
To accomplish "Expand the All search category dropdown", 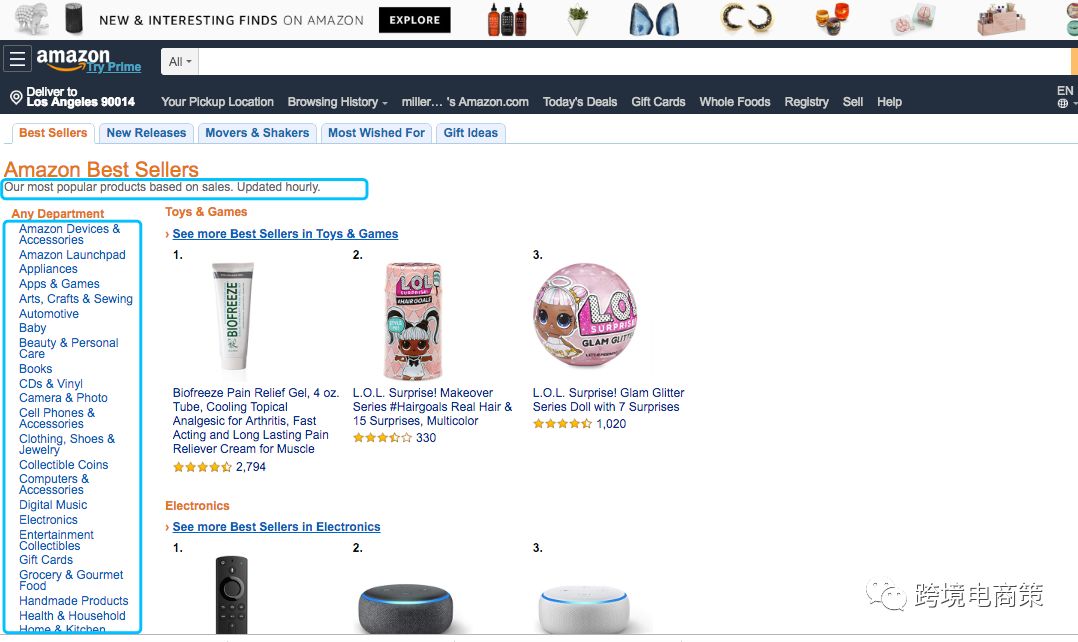I will [180, 62].
